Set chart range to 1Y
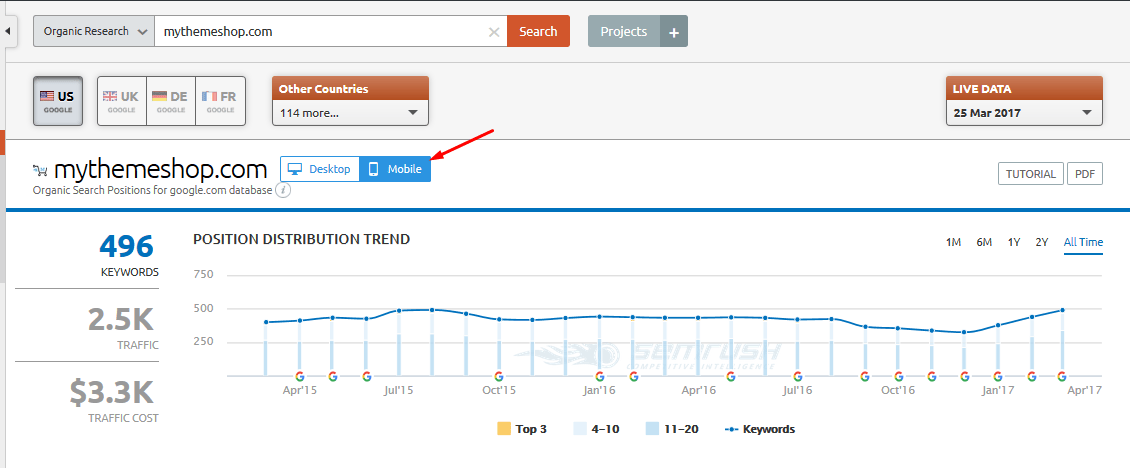 pyautogui.click(x=1014, y=242)
